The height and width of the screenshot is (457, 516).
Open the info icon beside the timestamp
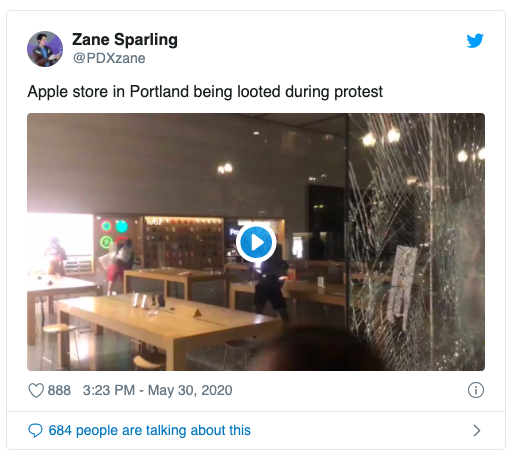[476, 390]
